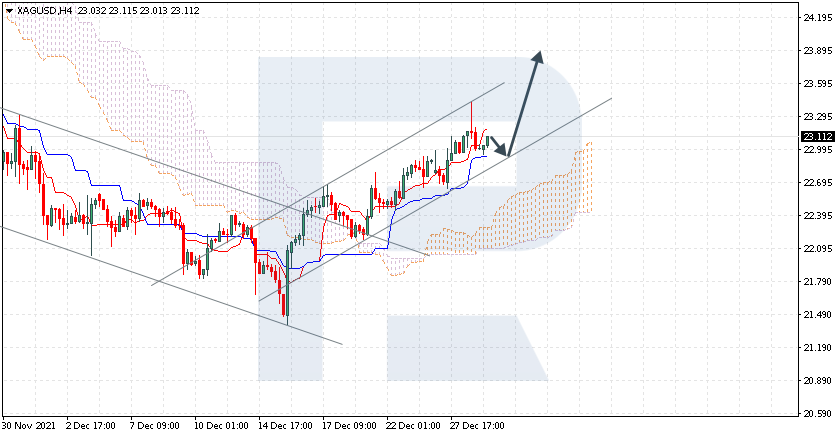Click the 20.590 price axis label

818,413
